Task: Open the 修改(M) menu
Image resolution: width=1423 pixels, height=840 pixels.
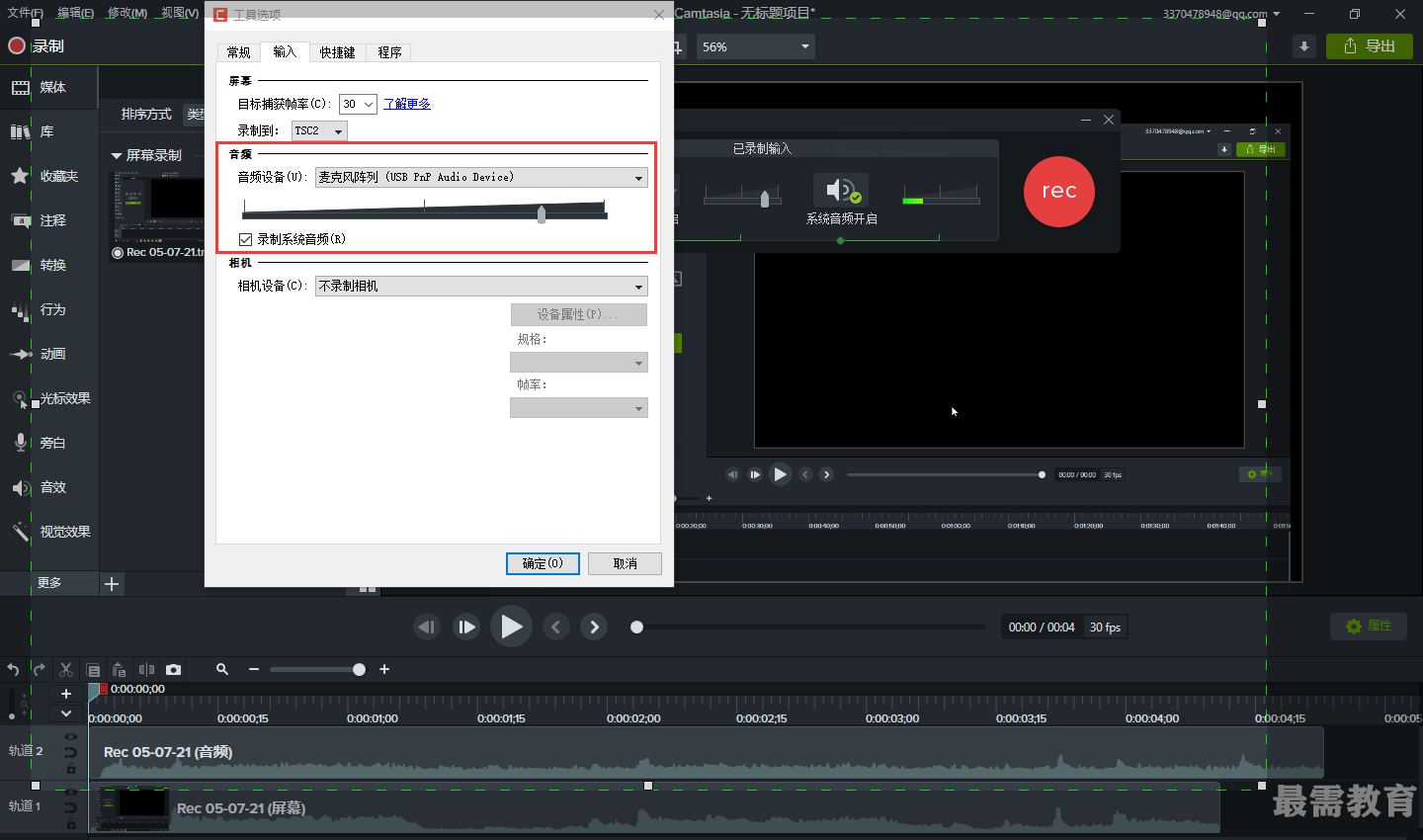Action: 126,13
